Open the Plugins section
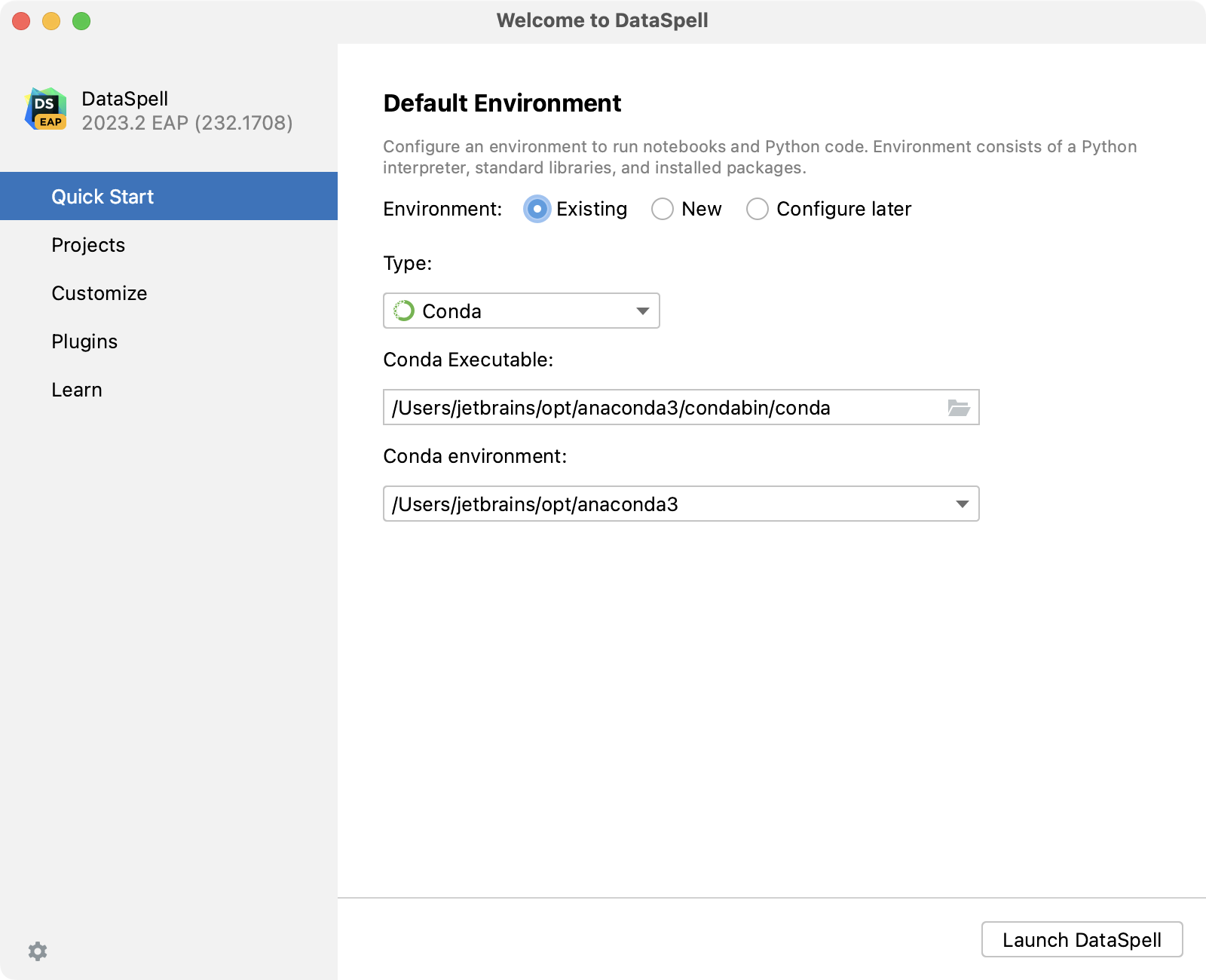Viewport: 1206px width, 980px height. pos(84,341)
